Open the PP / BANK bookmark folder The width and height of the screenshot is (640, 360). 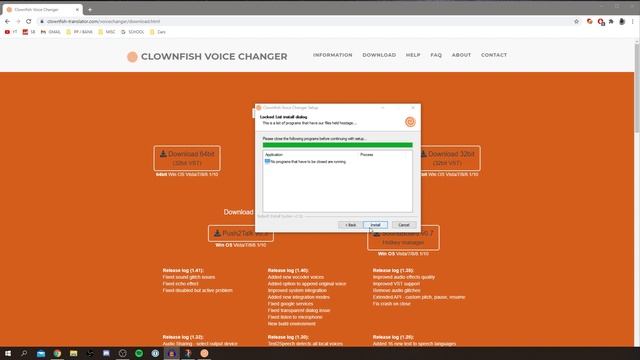[79, 32]
